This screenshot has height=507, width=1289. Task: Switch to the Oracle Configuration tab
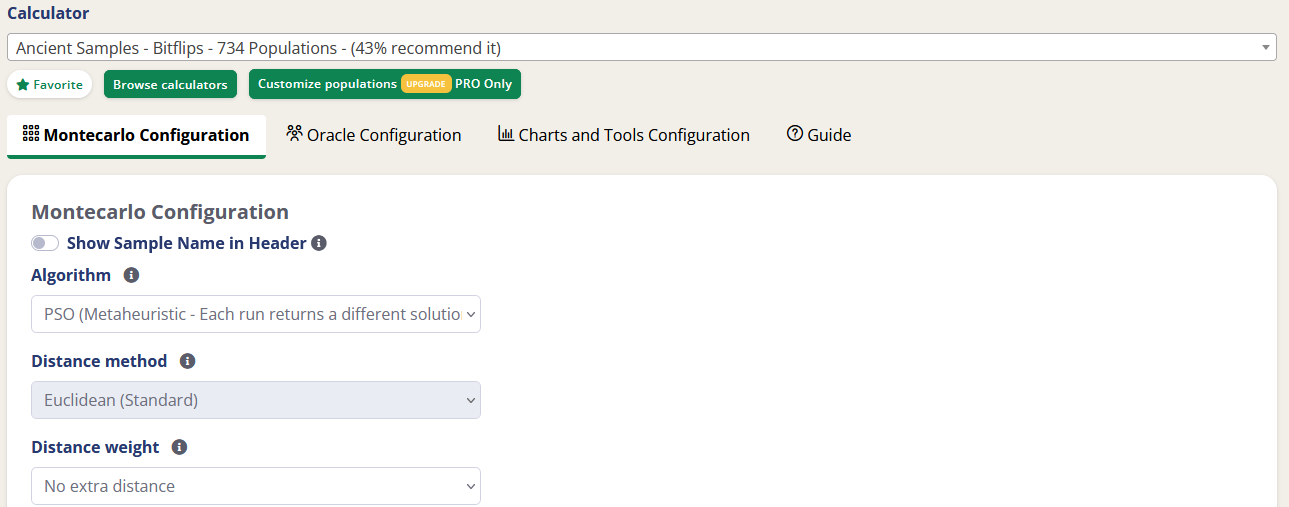click(374, 135)
